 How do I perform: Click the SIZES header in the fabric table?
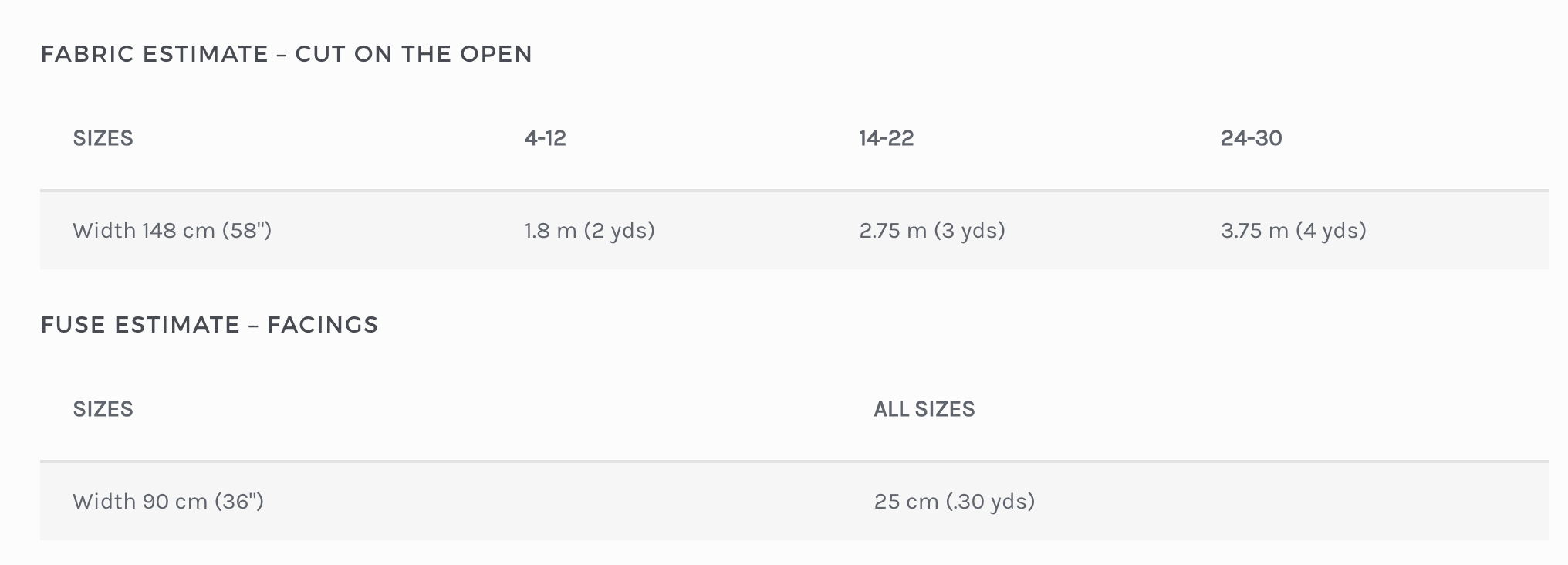pos(103,138)
